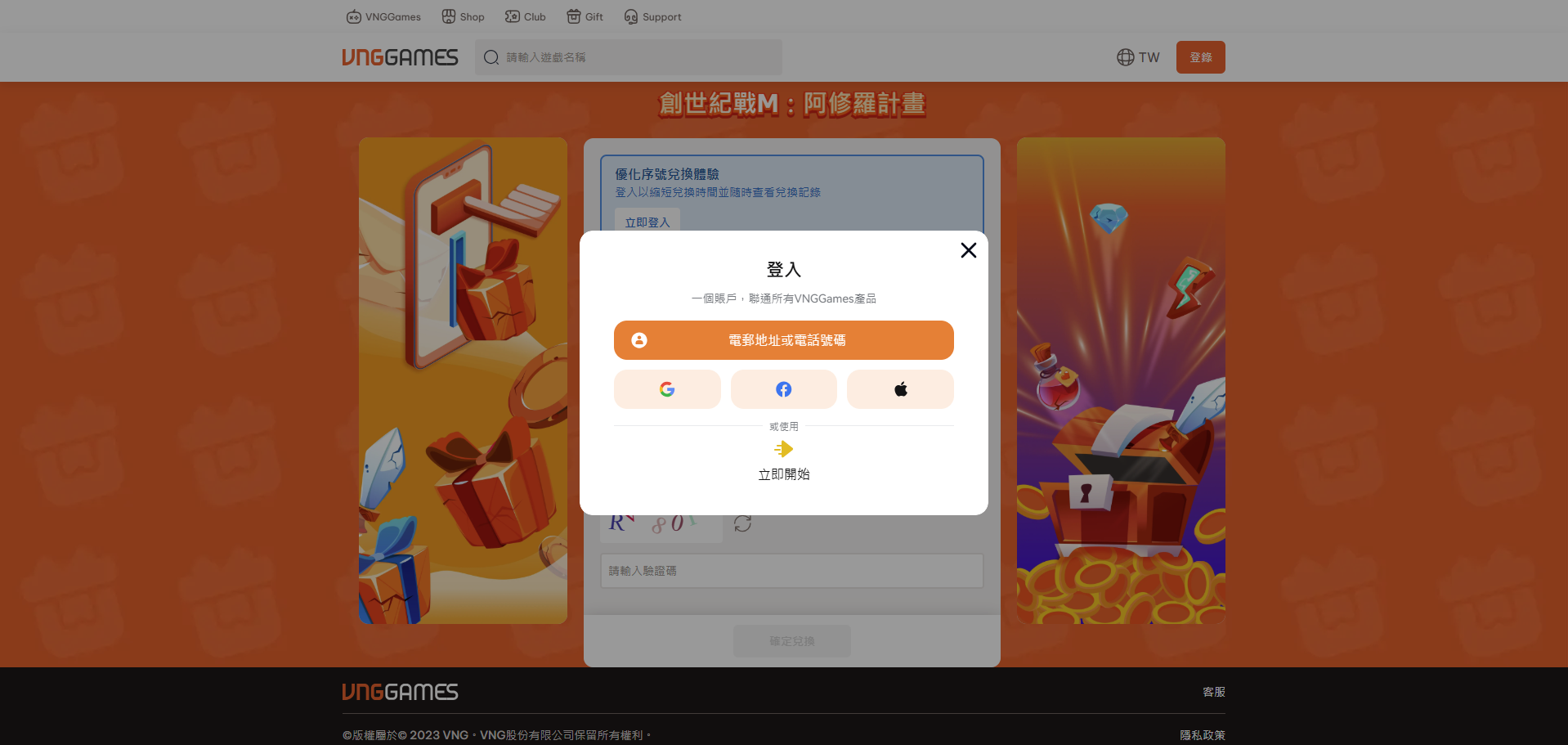
Task: Open the 隱私政策 privacy policy link
Action: point(1202,735)
